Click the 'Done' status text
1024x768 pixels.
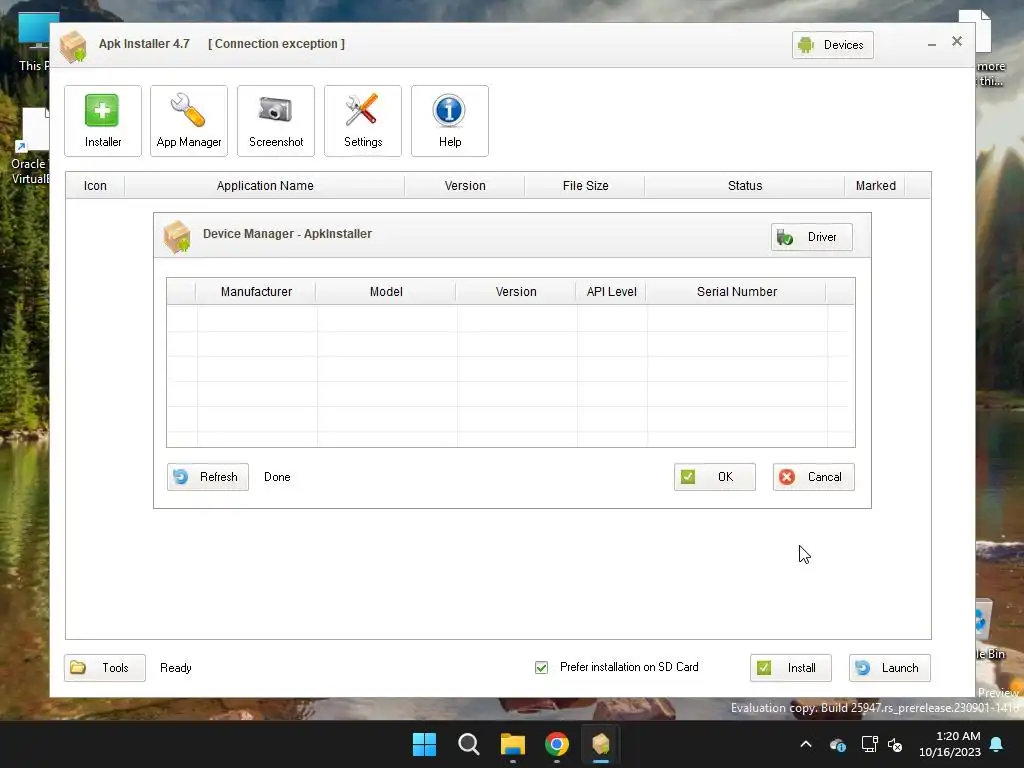point(277,477)
